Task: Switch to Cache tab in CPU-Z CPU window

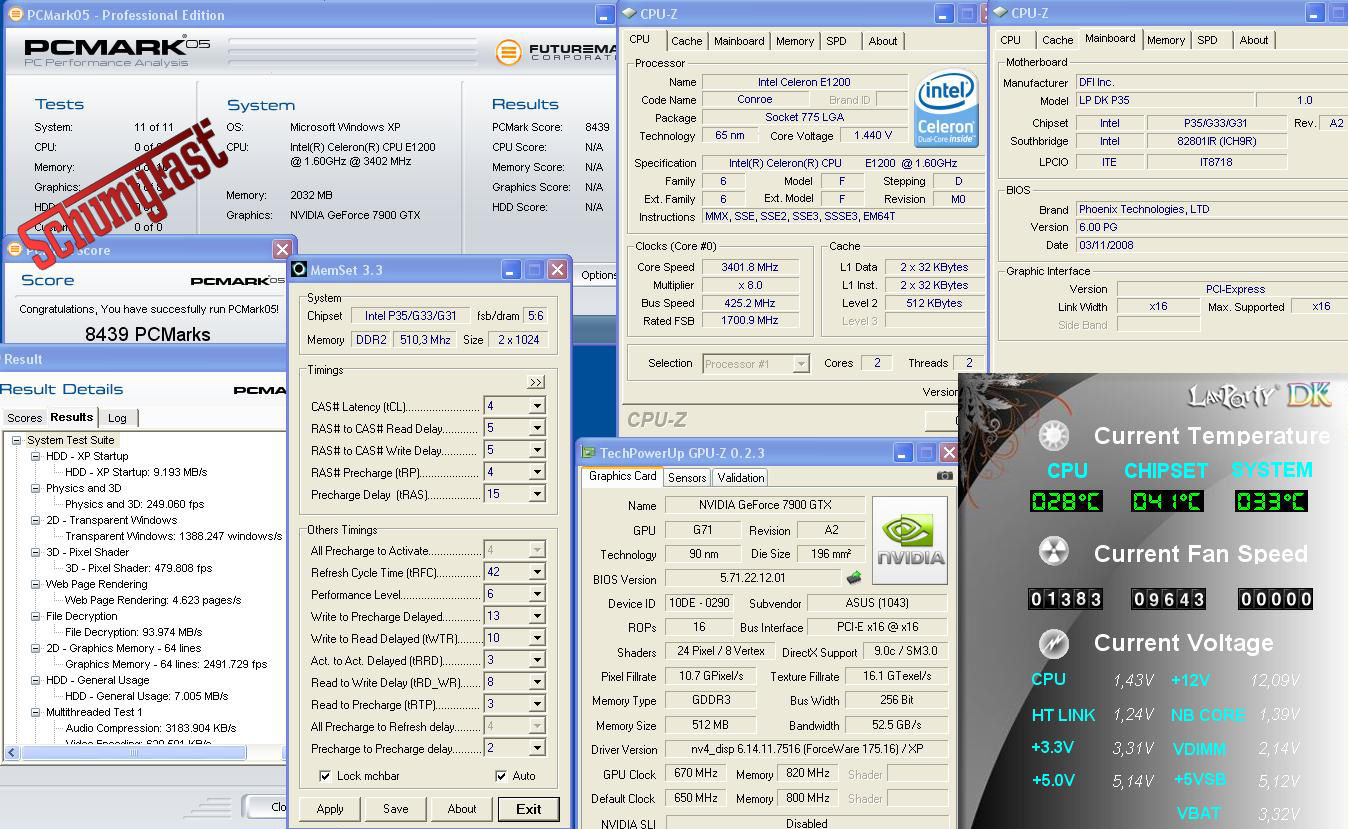Action: point(686,41)
